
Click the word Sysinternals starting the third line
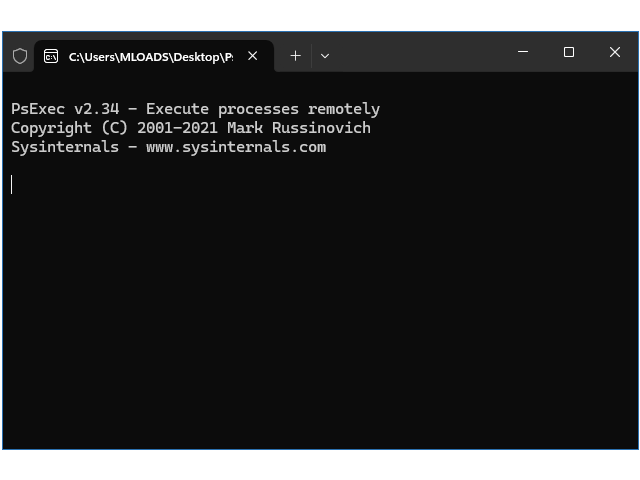click(x=65, y=147)
